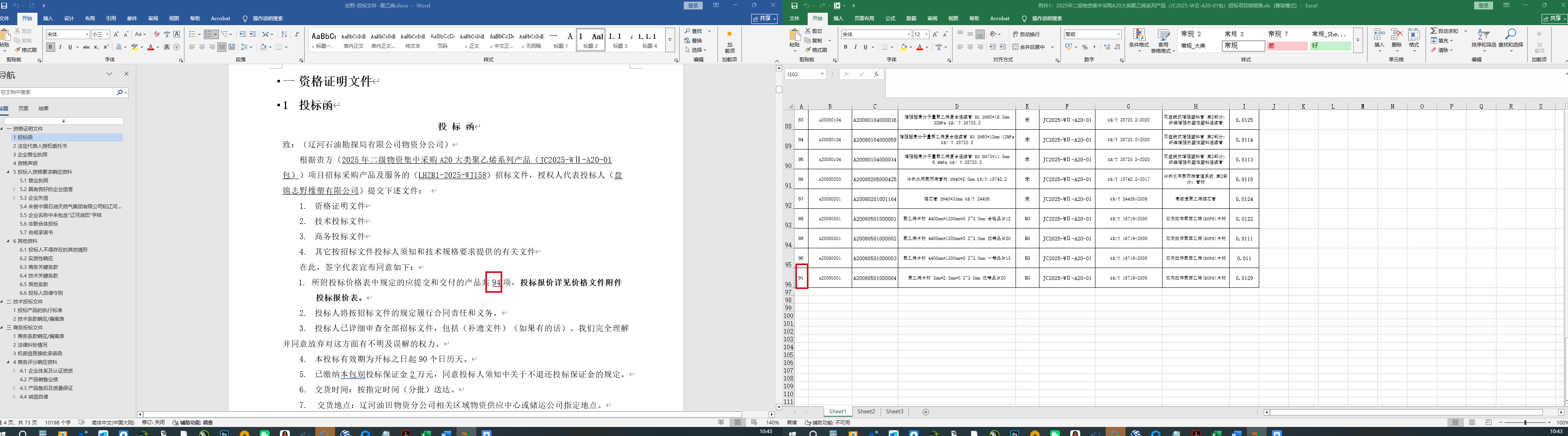1568x436 pixels.
Task: Click Excel percent style button
Action: (x=1085, y=47)
